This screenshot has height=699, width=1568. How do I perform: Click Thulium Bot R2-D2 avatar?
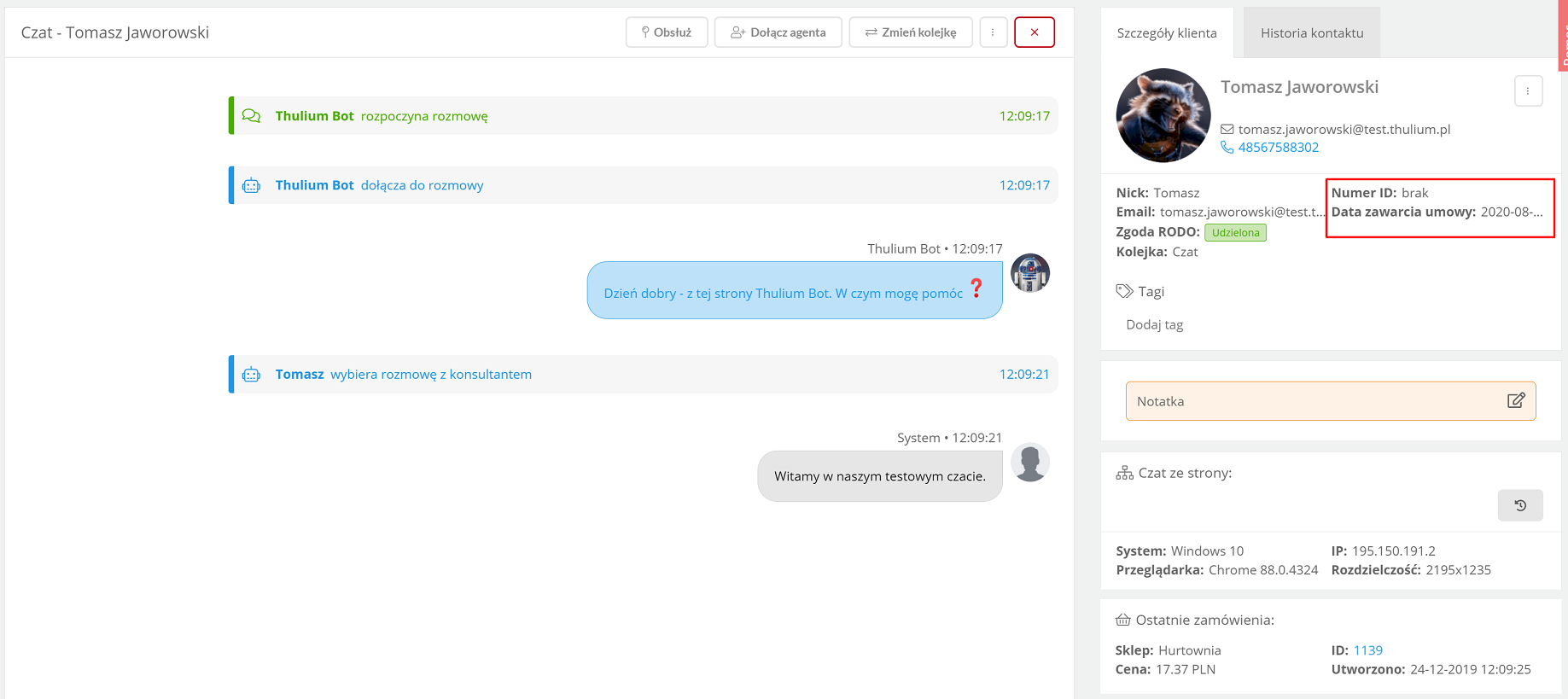[1030, 273]
